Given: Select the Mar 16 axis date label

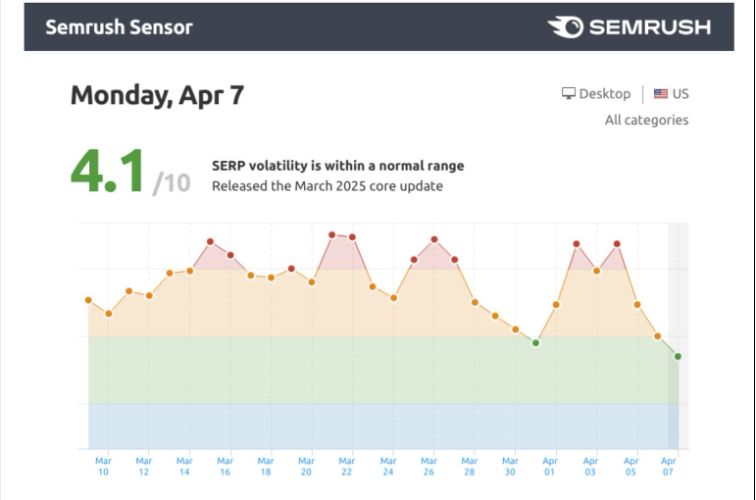Looking at the screenshot, I should (x=225, y=466).
